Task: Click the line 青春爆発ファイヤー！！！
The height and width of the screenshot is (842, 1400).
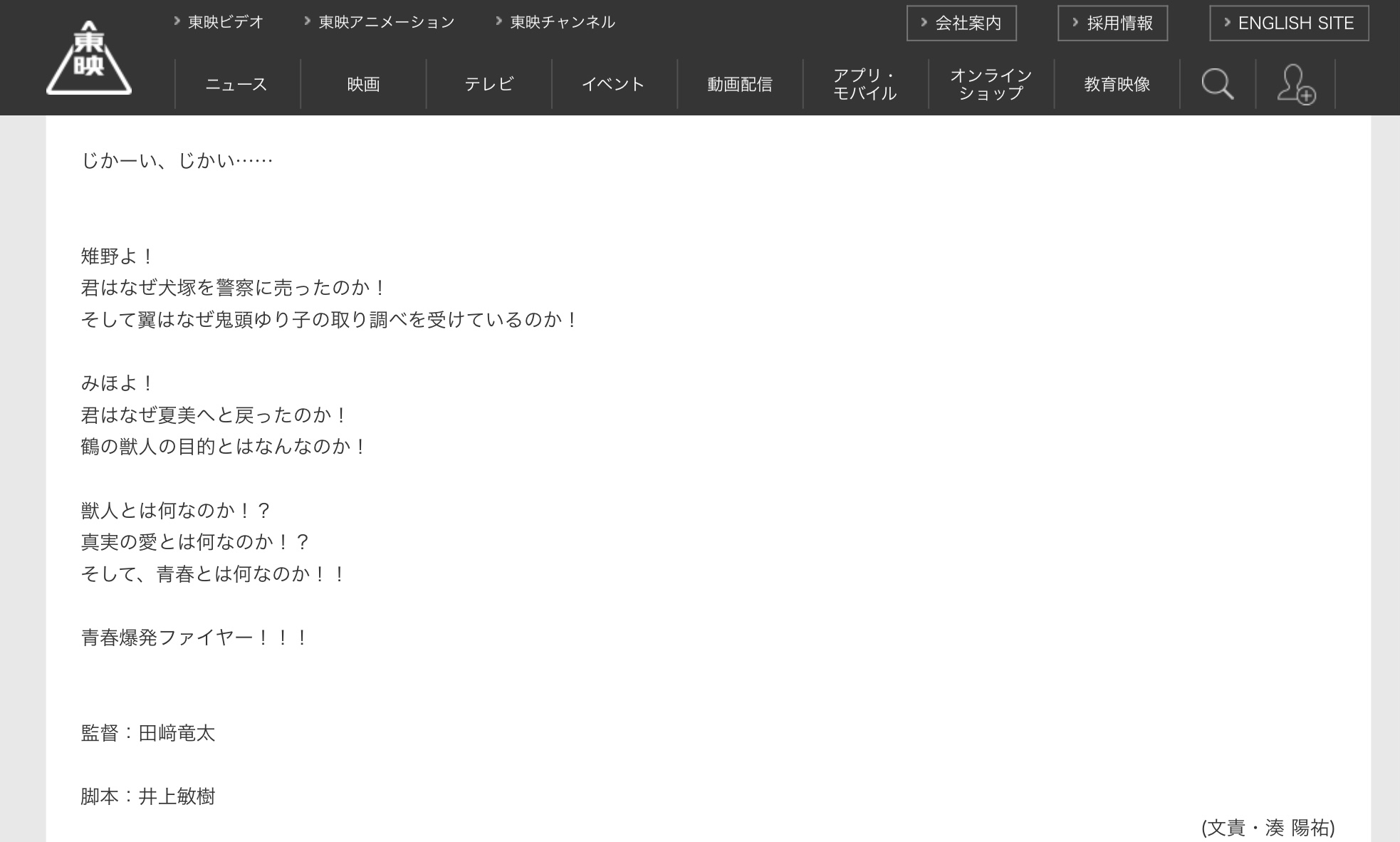Action: 194,638
